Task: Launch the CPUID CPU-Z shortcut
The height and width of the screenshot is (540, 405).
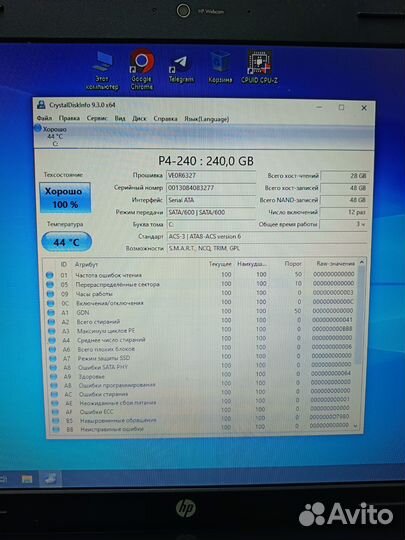Action: (260, 68)
